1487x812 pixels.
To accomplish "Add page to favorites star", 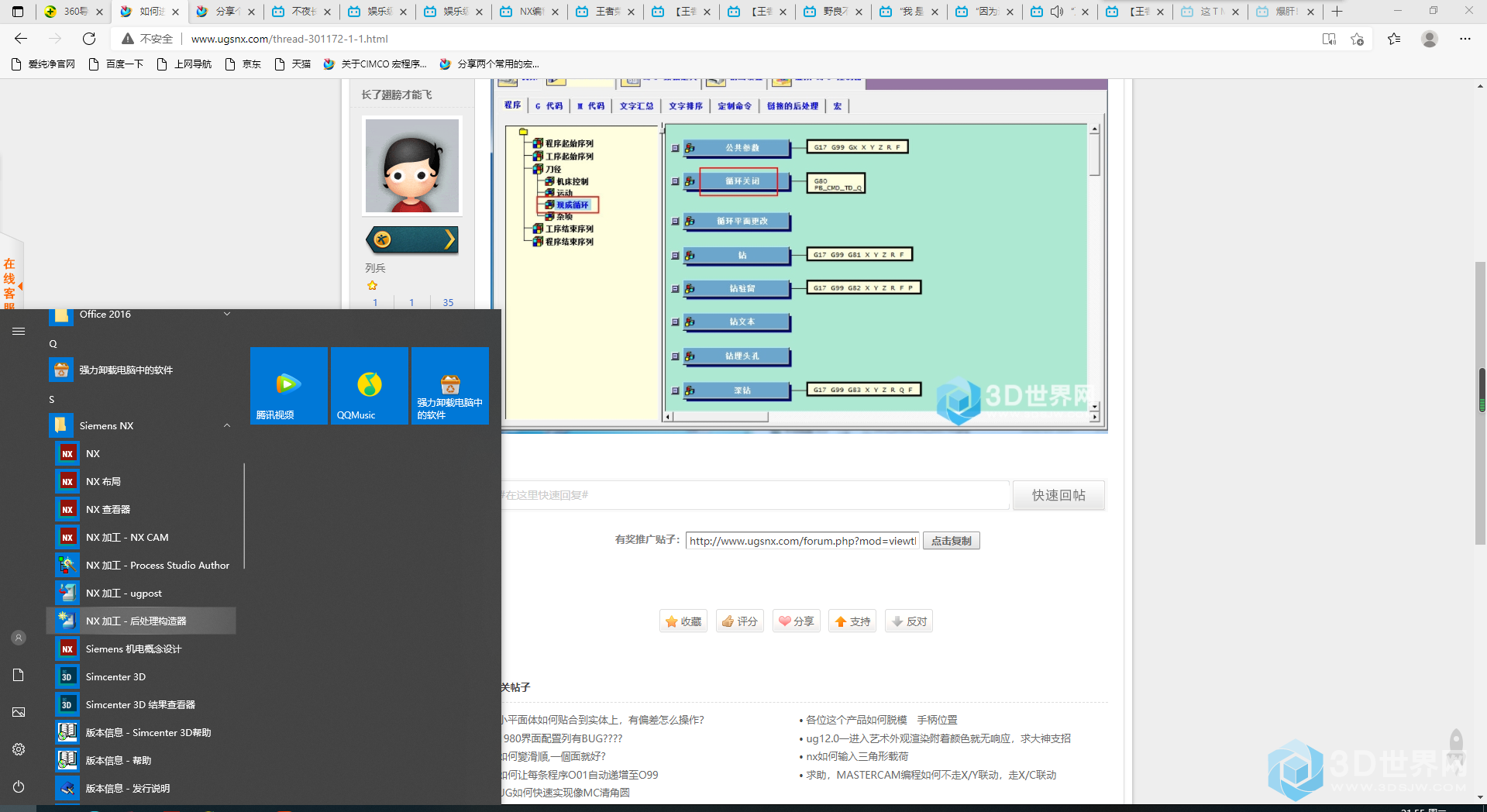I will [1357, 39].
